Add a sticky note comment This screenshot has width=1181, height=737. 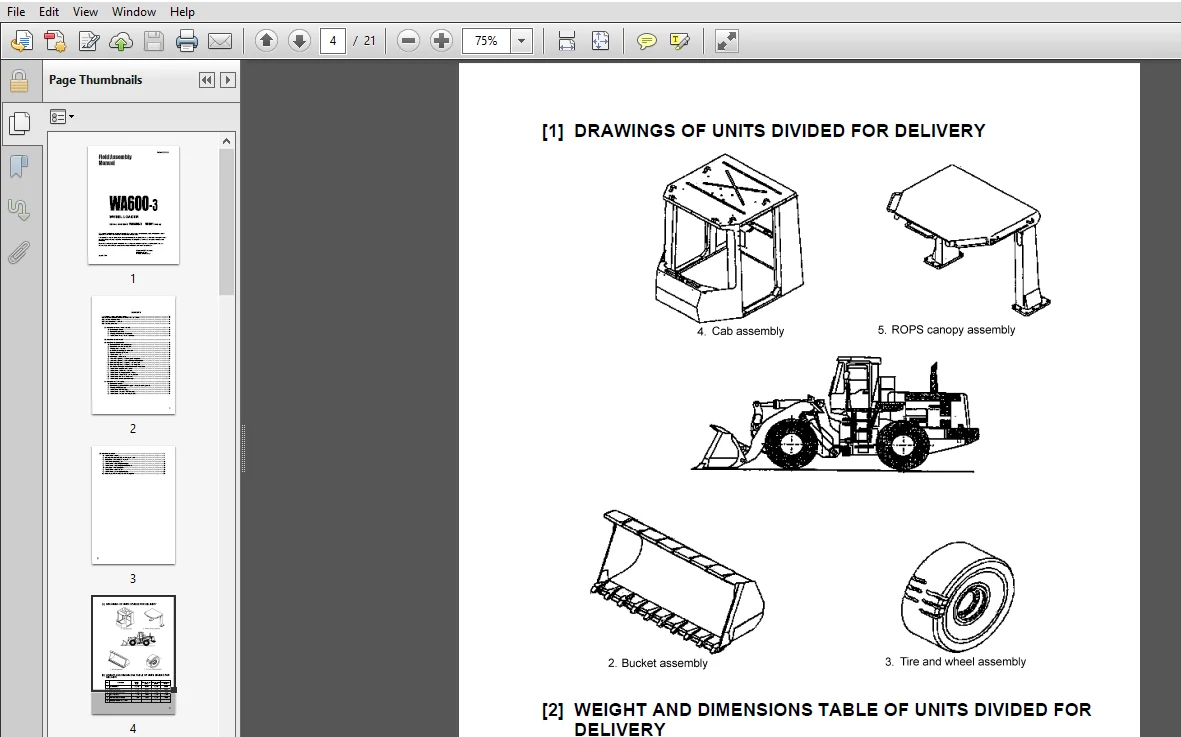point(646,41)
